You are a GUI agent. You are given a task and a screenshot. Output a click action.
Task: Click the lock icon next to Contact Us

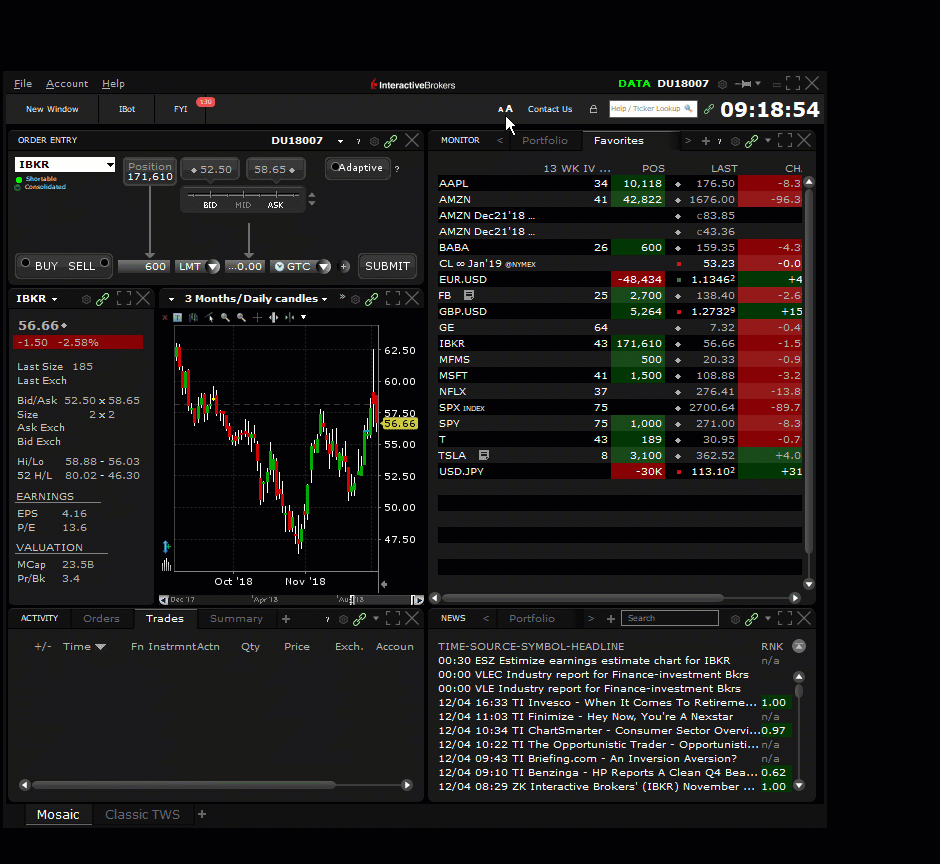[593, 109]
